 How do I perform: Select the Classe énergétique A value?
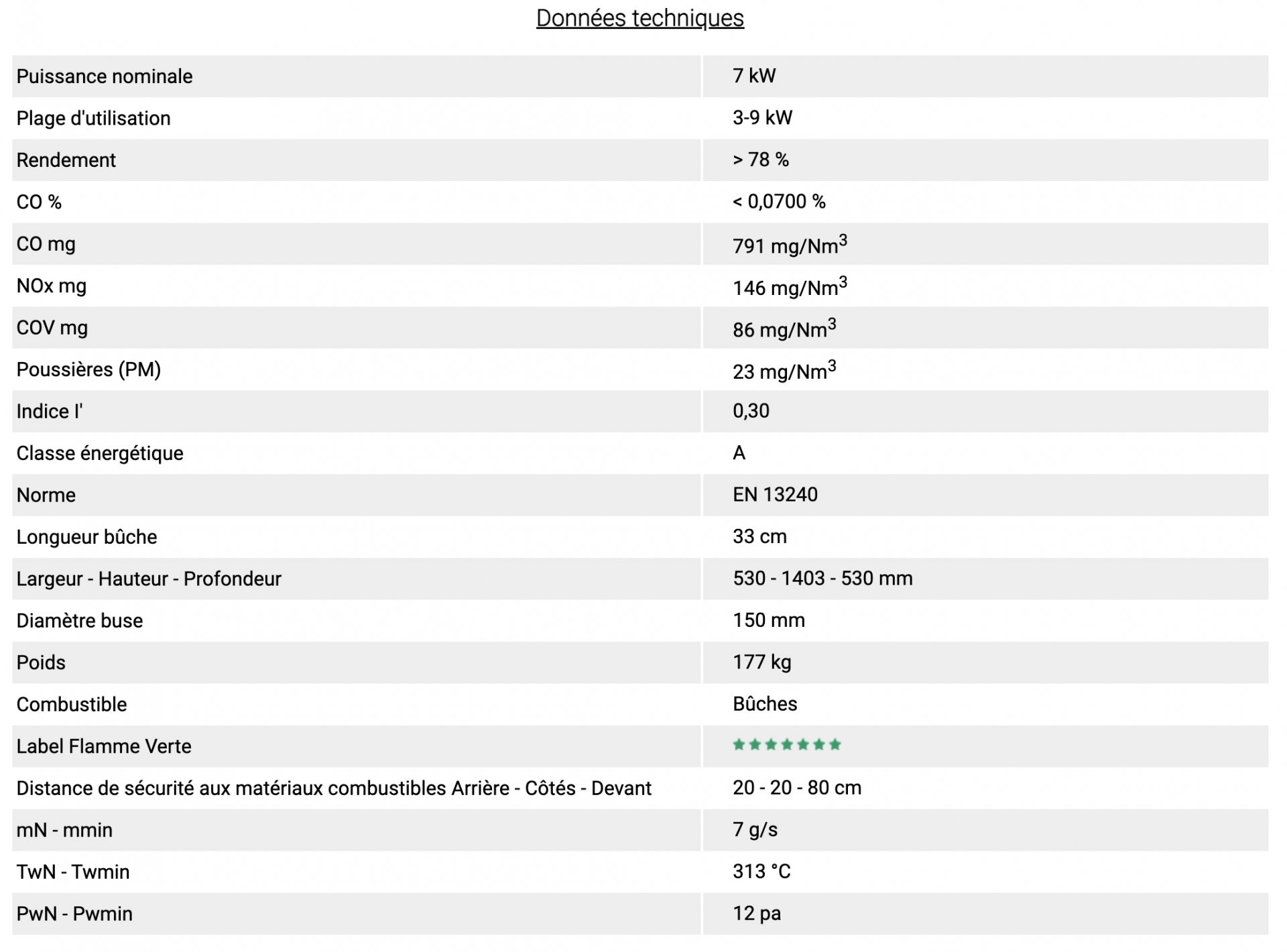(x=739, y=453)
